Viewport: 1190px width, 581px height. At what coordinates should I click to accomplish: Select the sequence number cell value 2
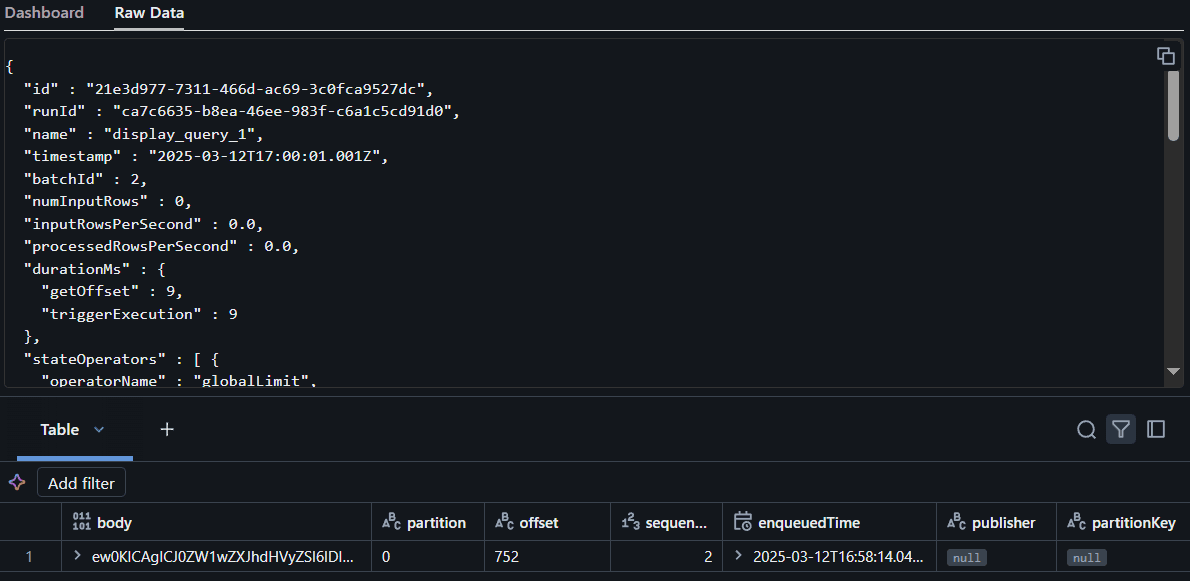pos(708,557)
